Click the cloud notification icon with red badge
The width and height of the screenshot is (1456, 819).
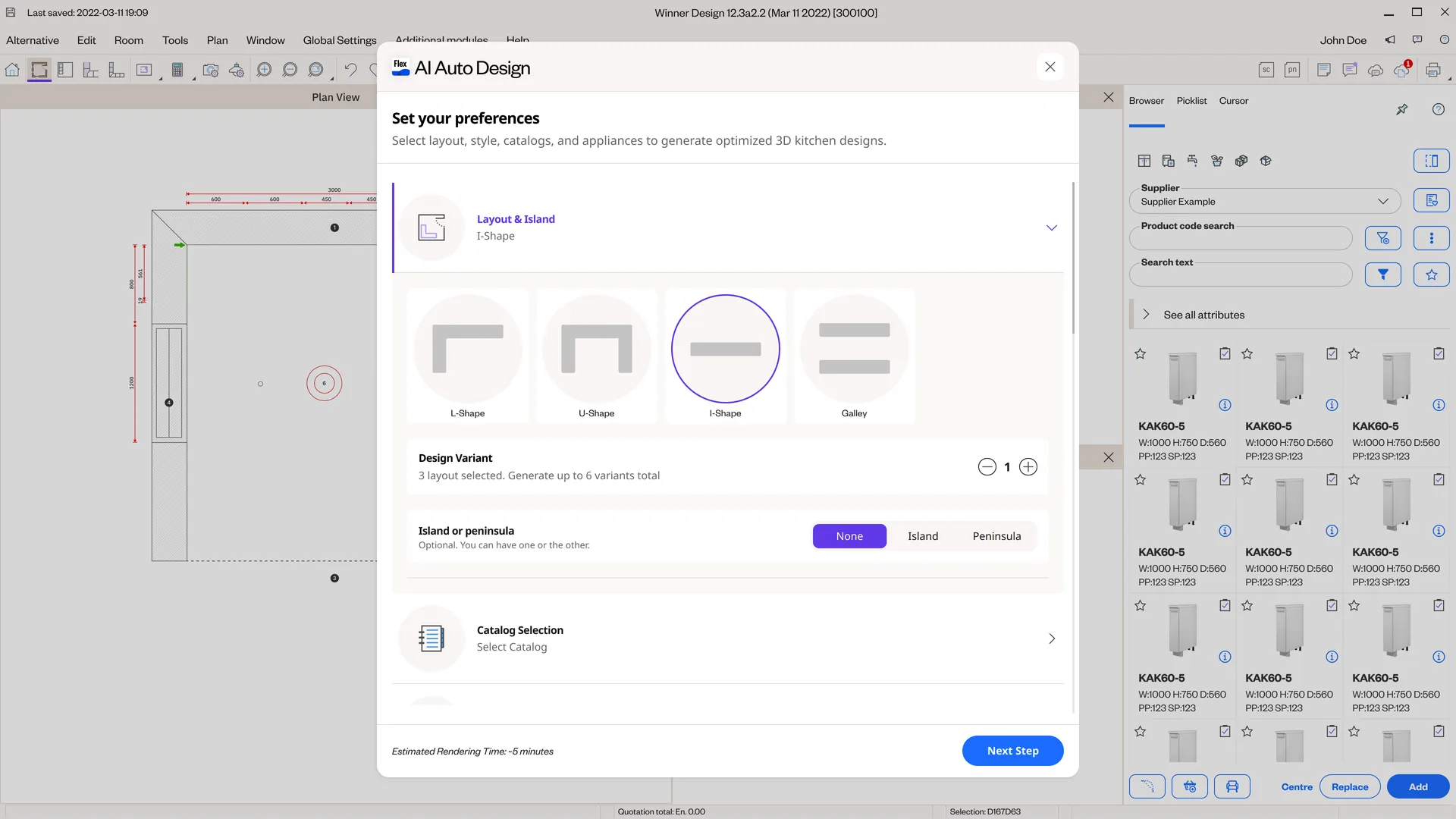click(1401, 70)
